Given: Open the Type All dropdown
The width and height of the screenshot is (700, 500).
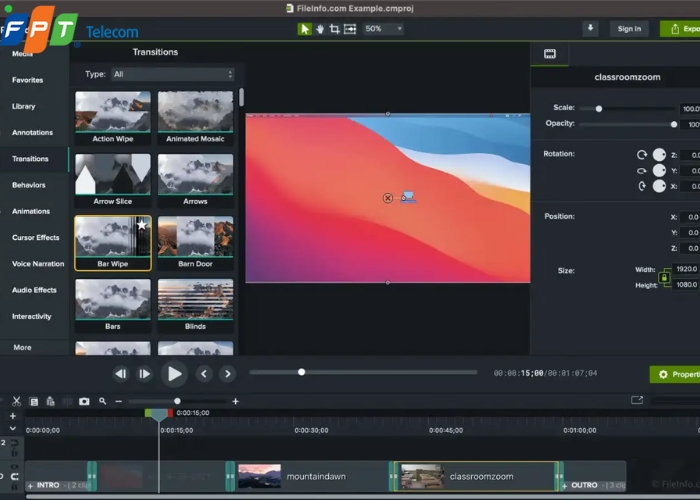Looking at the screenshot, I should point(173,75).
